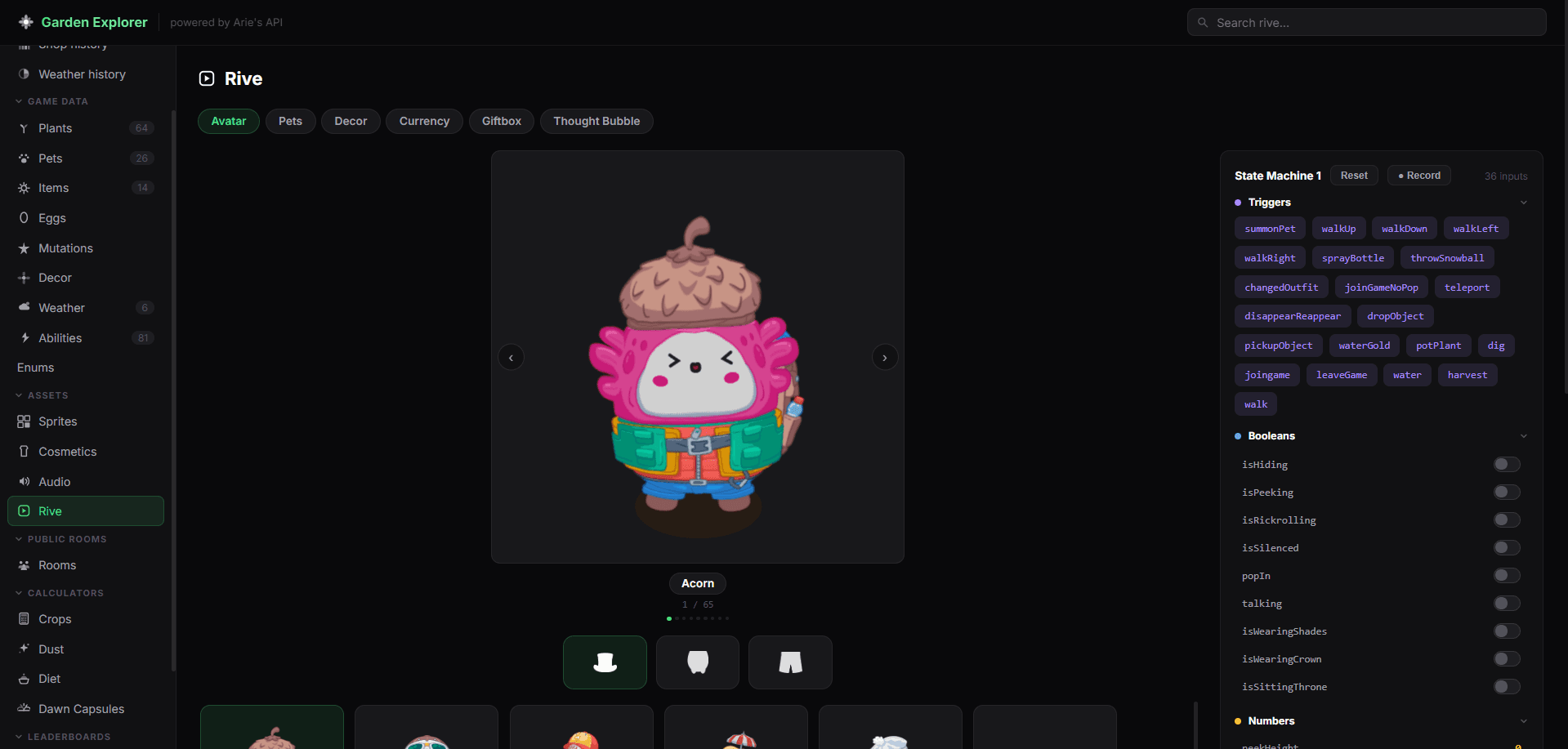Choose the Items gear-like icon
The height and width of the screenshot is (749, 1568).
click(24, 188)
